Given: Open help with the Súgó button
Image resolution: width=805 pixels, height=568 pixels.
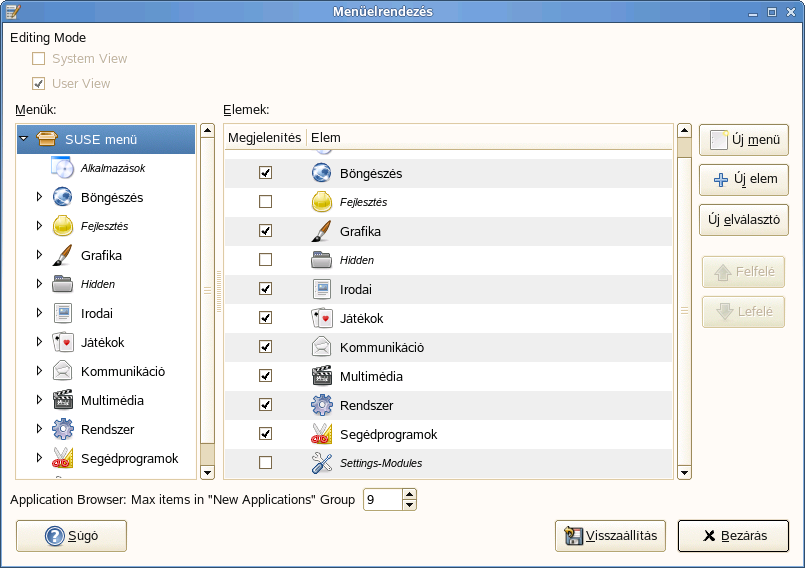Looking at the screenshot, I should coord(71,536).
